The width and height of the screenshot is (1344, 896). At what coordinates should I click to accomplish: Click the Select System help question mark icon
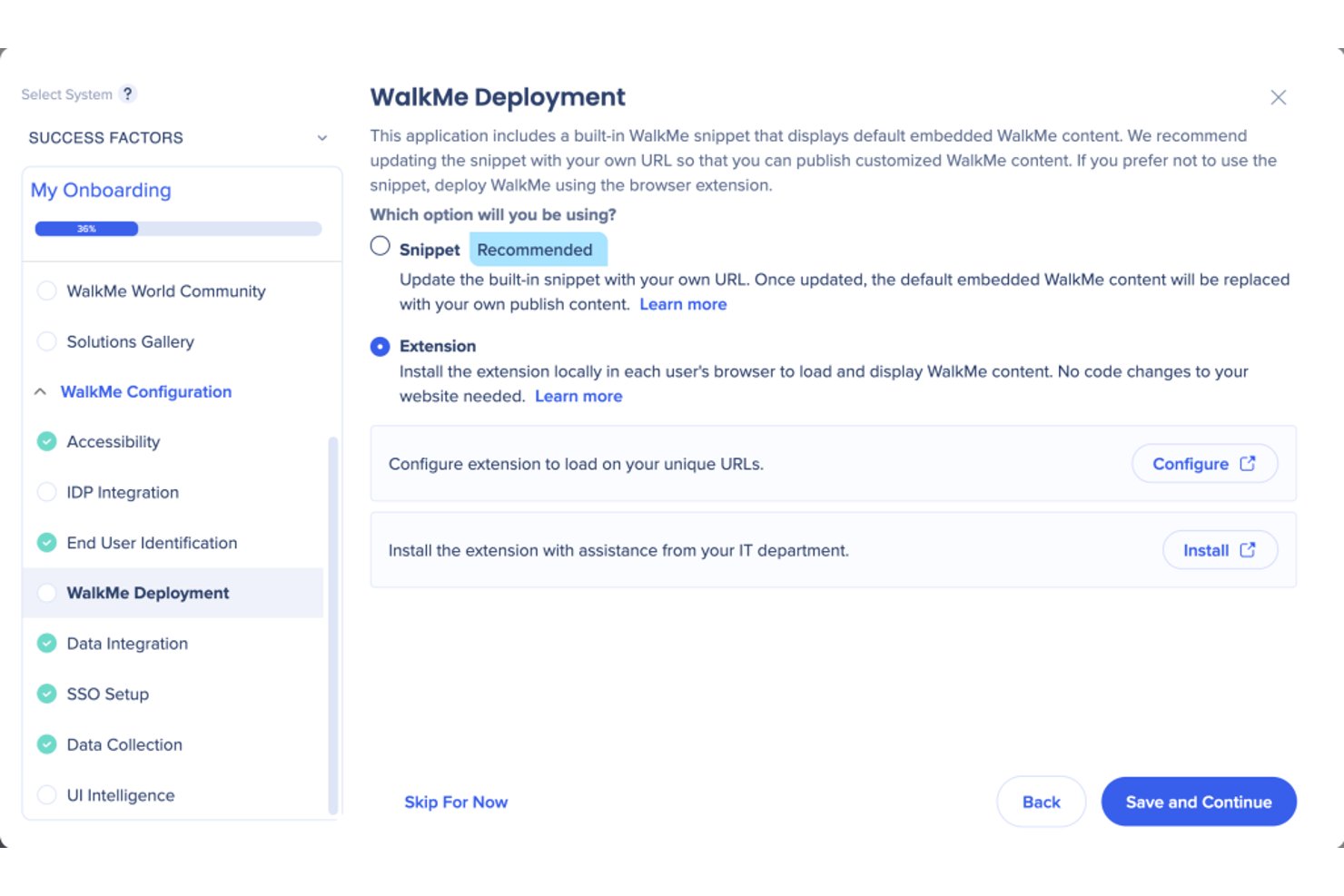tap(128, 94)
